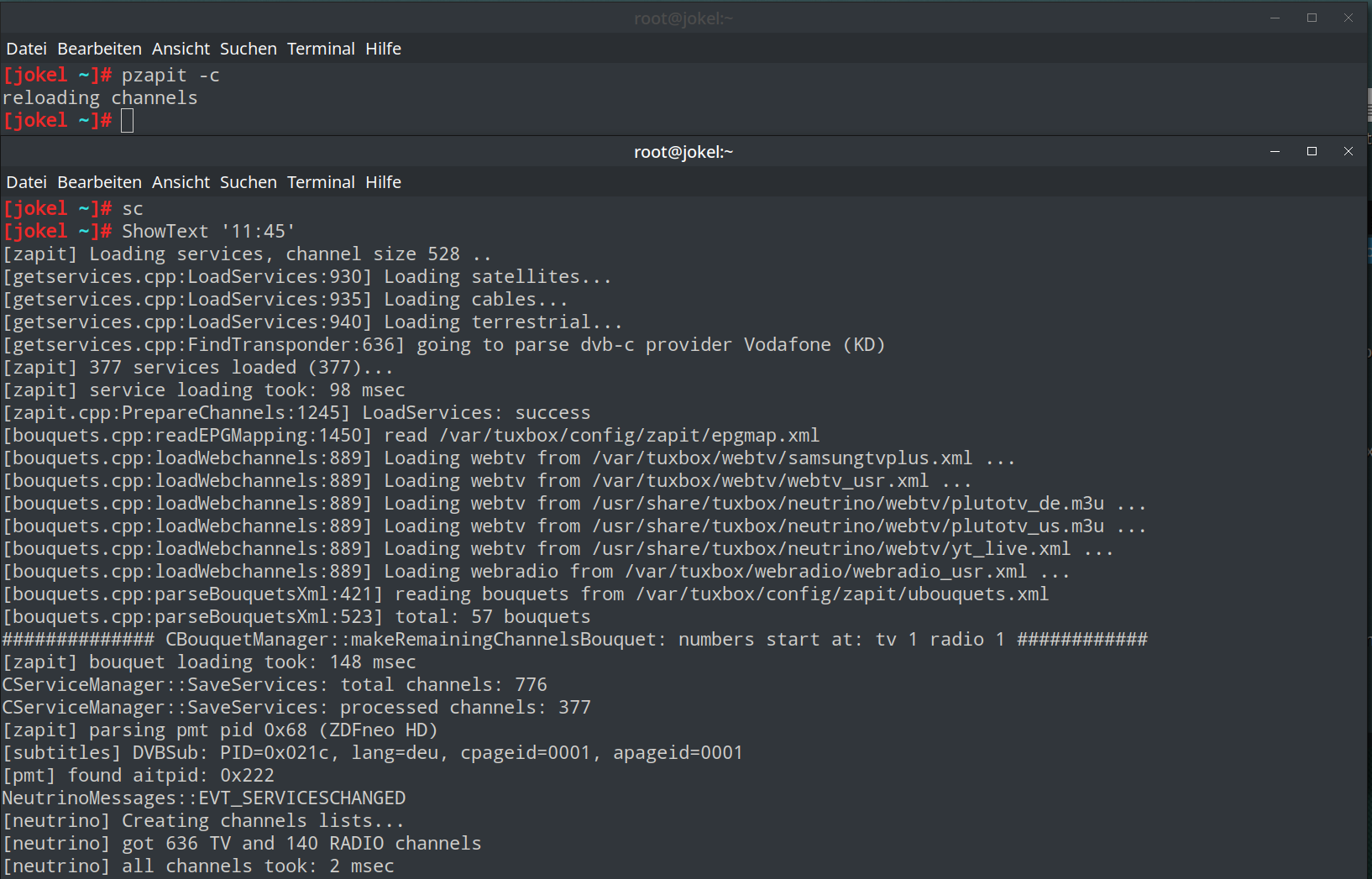This screenshot has width=1372, height=879.
Task: Close the upper inactive terminal window
Action: tap(1348, 18)
